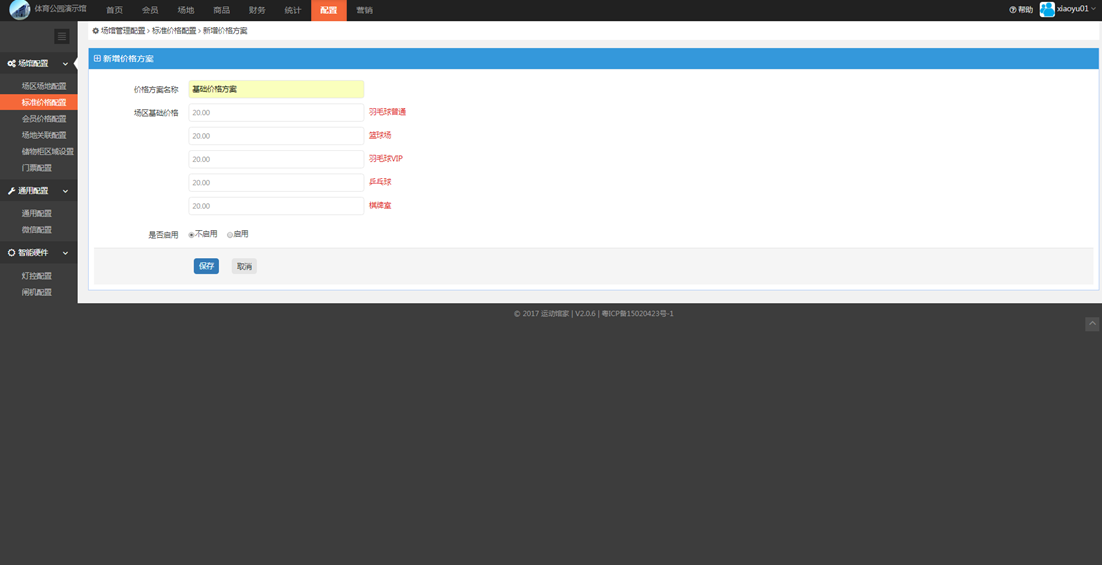Click the scroll-to-top arrow icon
The width and height of the screenshot is (1102, 565).
coord(1092,324)
